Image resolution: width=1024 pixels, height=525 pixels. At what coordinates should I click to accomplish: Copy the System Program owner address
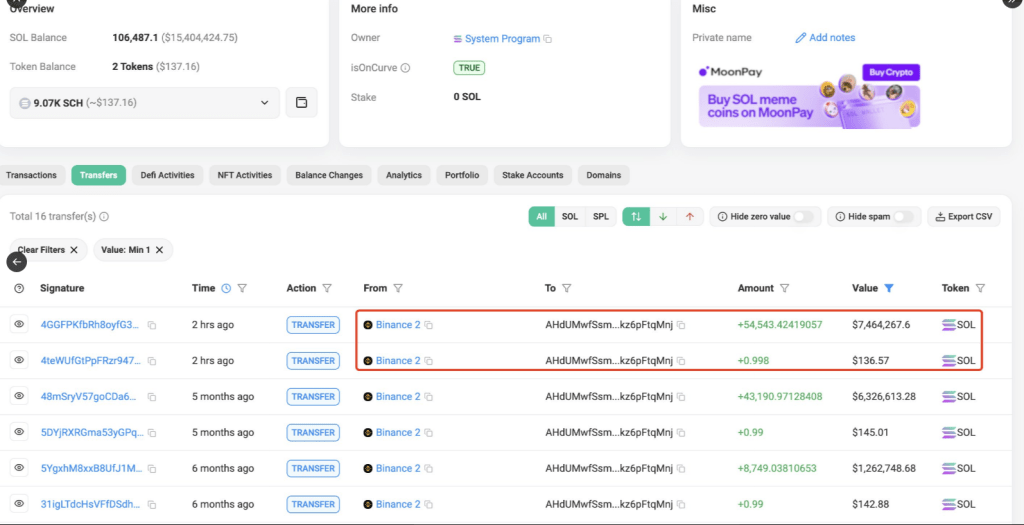point(548,39)
